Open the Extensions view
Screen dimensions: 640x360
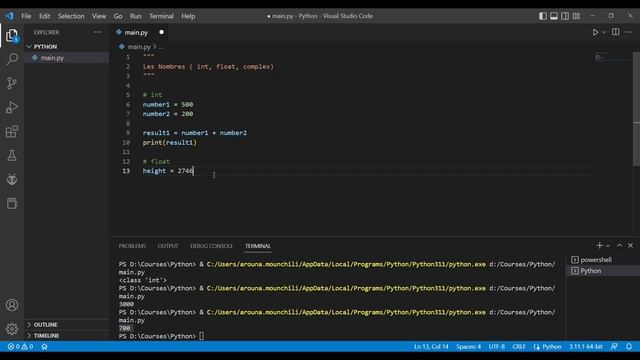click(12, 131)
